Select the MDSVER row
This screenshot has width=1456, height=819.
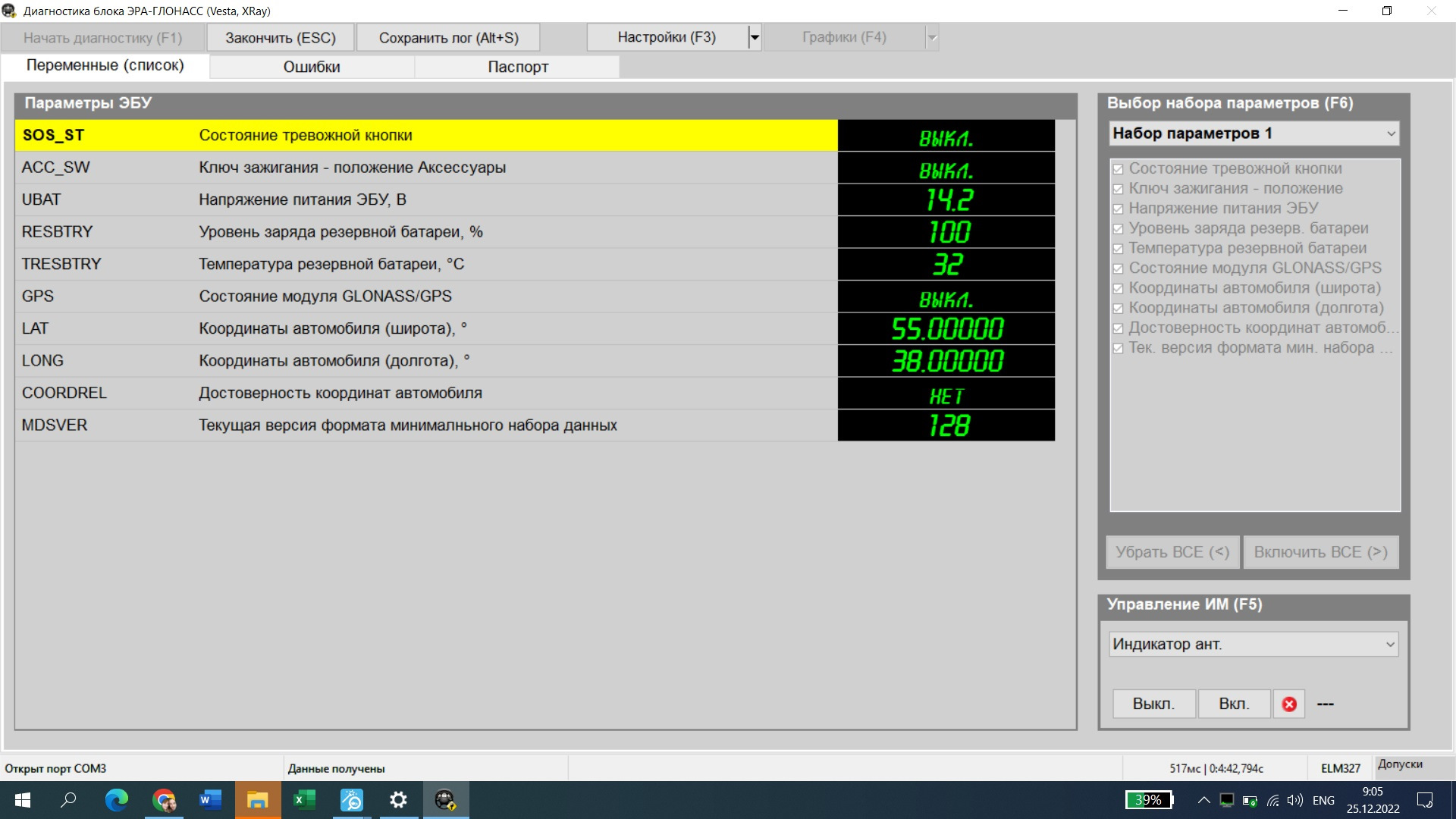535,425
